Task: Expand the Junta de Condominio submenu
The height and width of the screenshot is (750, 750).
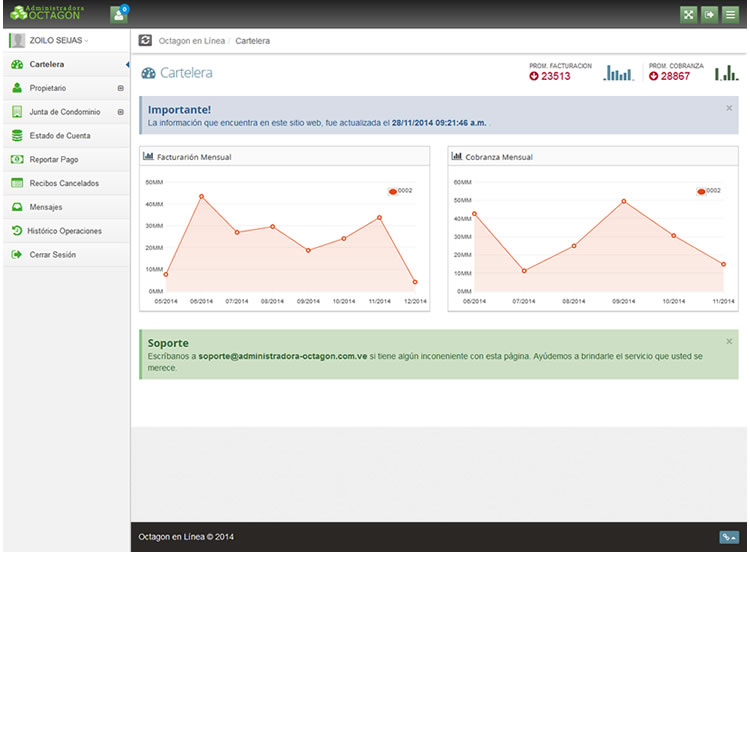Action: pyautogui.click(x=120, y=112)
